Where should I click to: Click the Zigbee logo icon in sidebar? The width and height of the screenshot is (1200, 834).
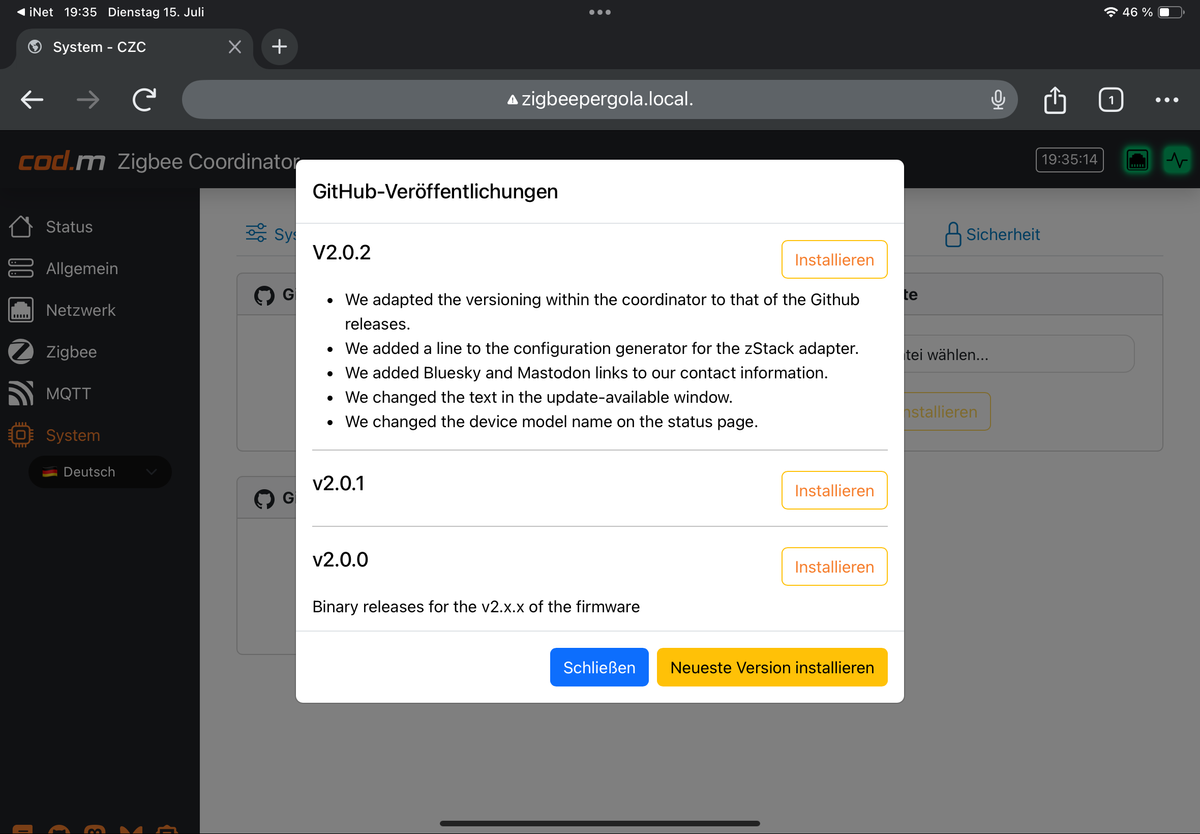point(21,352)
